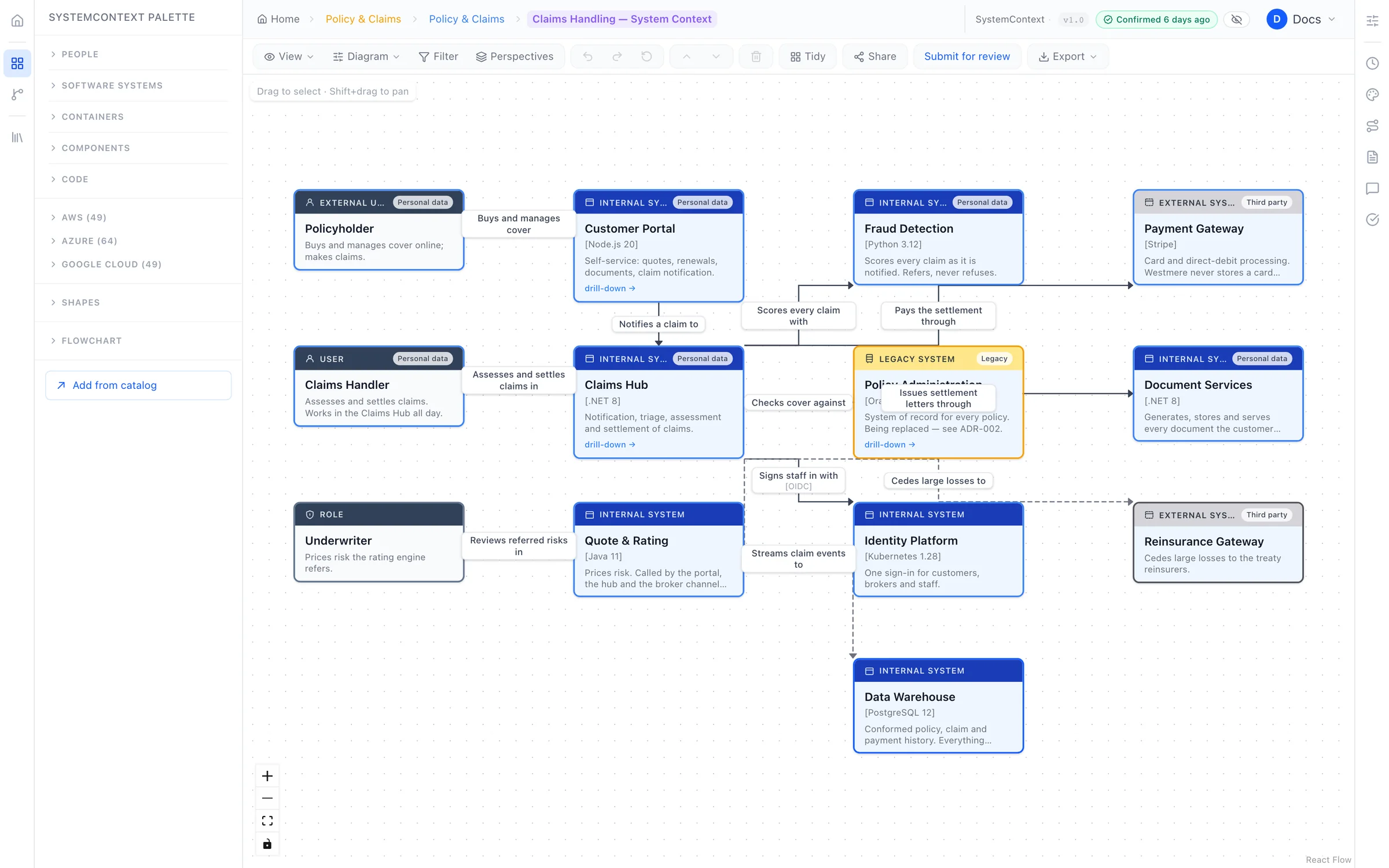Select the Data Warehouse node

pyautogui.click(x=938, y=706)
